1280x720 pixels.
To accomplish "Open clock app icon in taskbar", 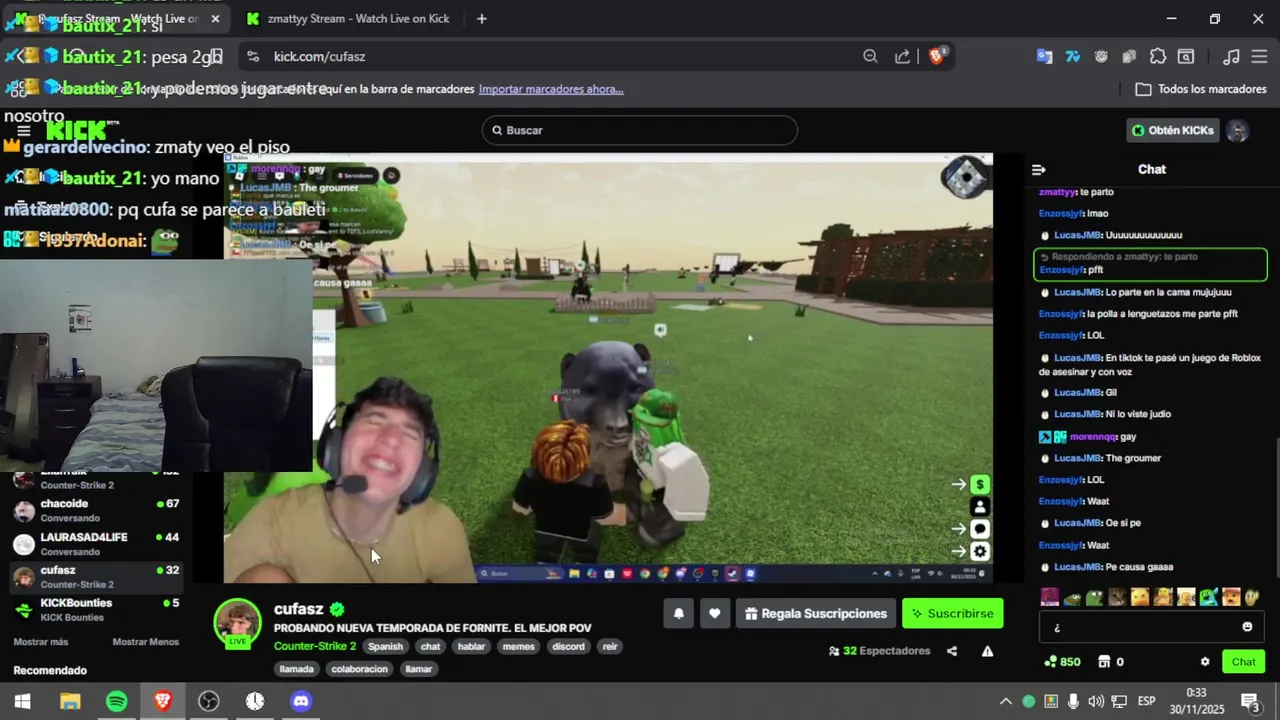I will point(255,701).
